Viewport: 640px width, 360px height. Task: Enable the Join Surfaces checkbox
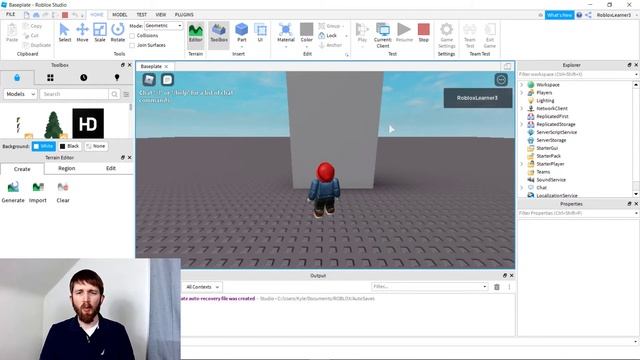(x=132, y=45)
